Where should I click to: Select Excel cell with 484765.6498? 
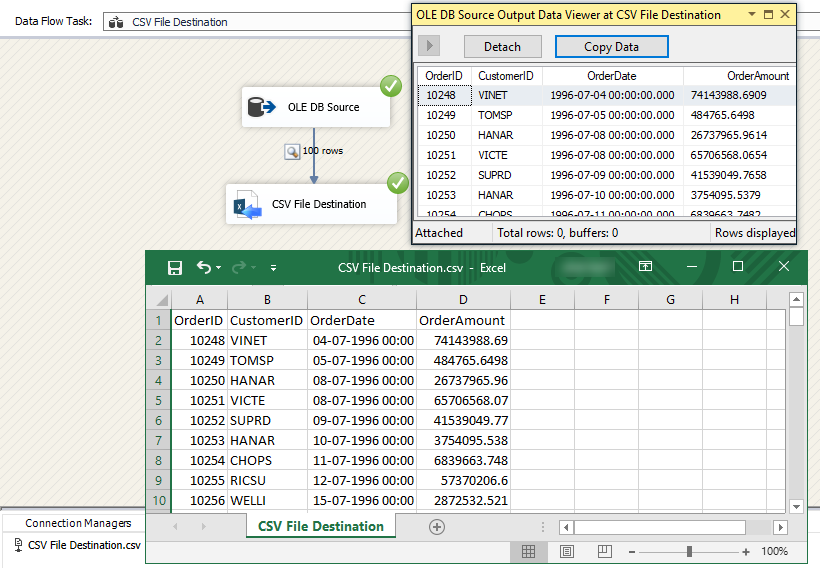(463, 361)
